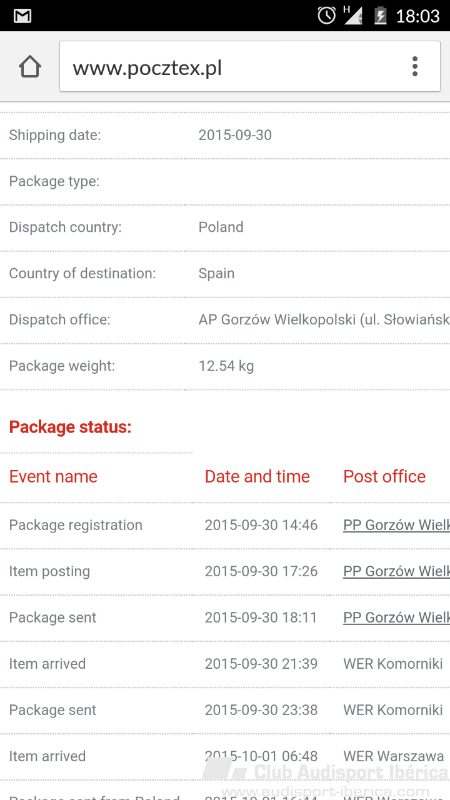450x800 pixels.
Task: Tap the browser home icon
Action: point(30,67)
